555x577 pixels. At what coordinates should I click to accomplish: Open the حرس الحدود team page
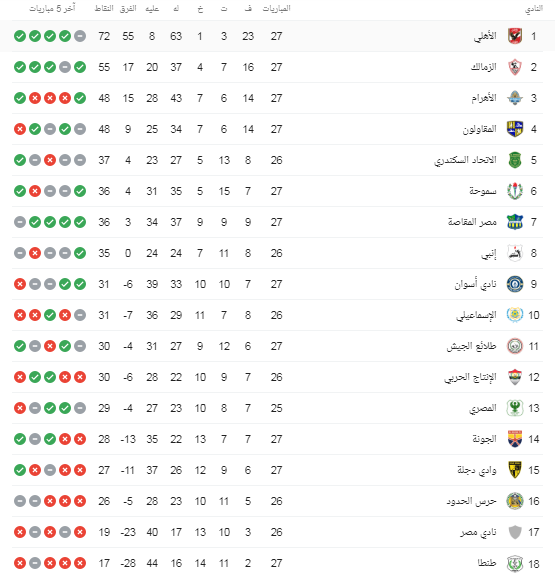471,501
